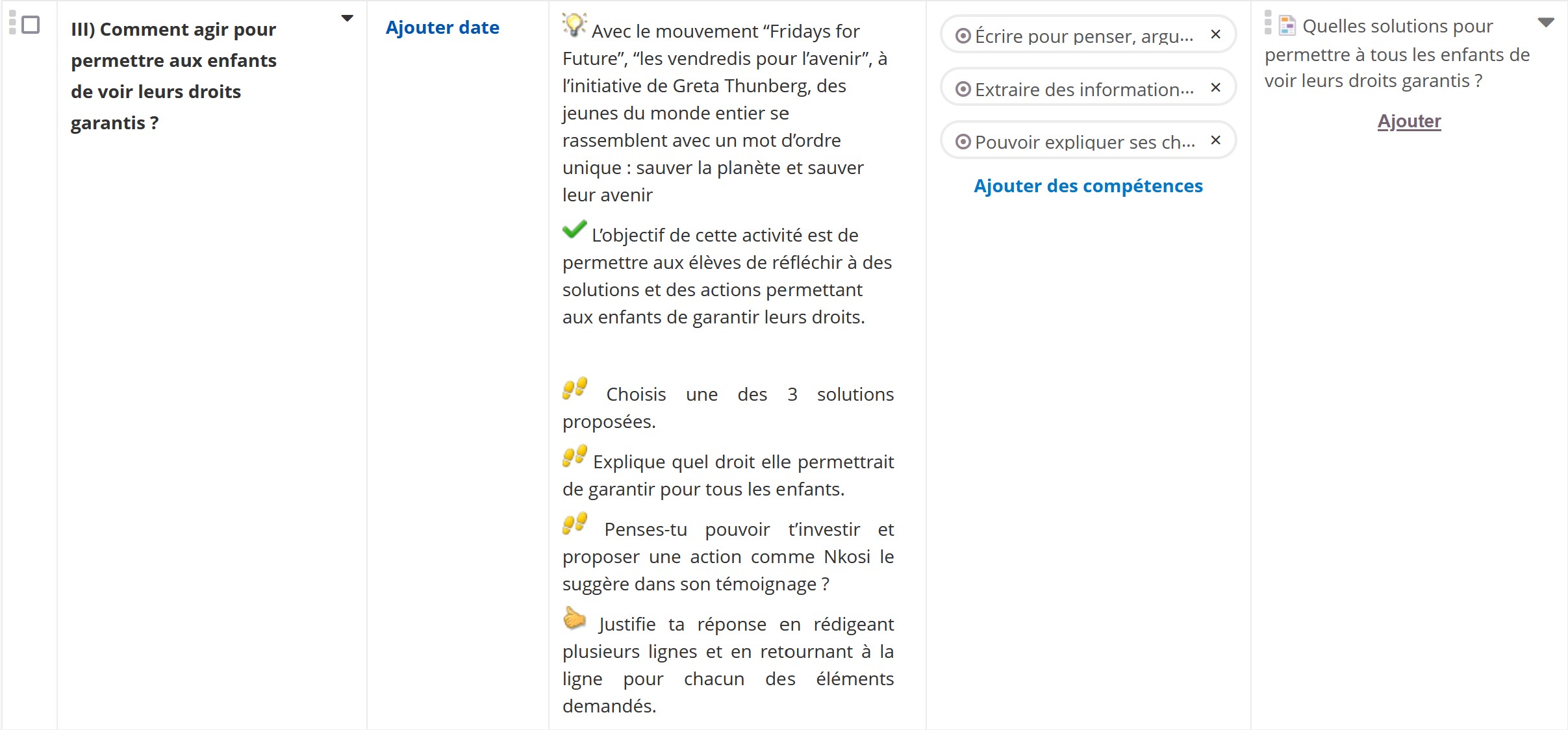Click the Ajouter date link
The height and width of the screenshot is (730, 1568).
tap(442, 27)
